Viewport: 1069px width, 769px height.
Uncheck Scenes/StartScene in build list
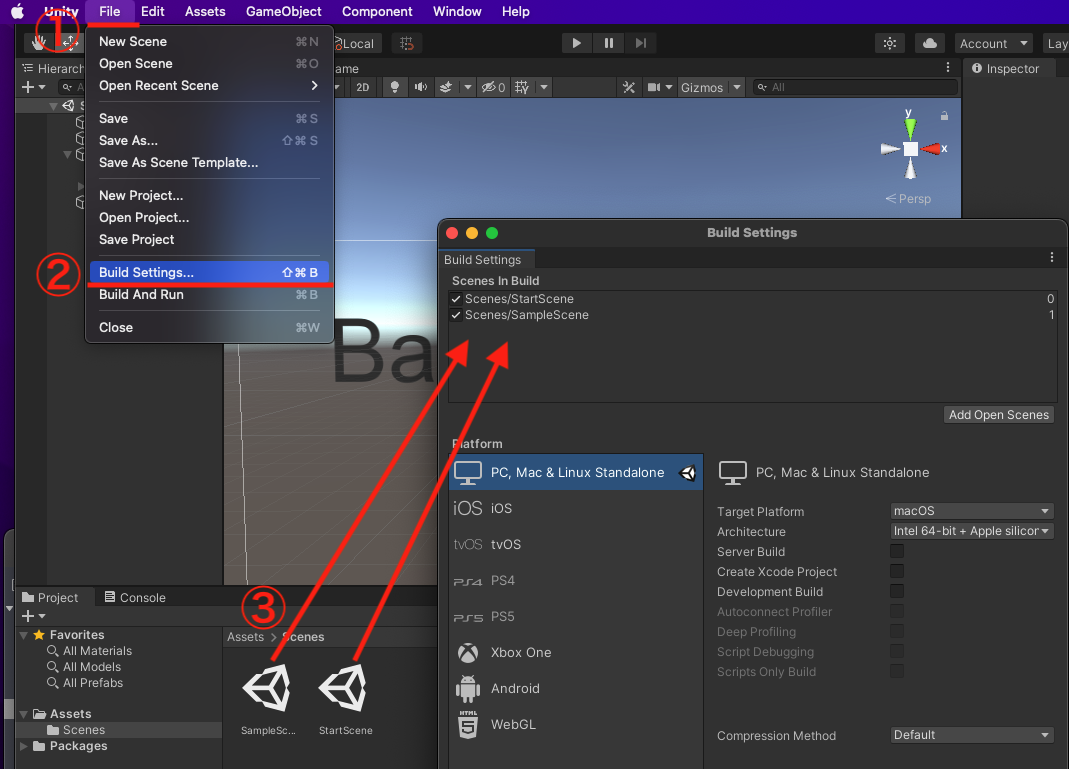pos(456,299)
